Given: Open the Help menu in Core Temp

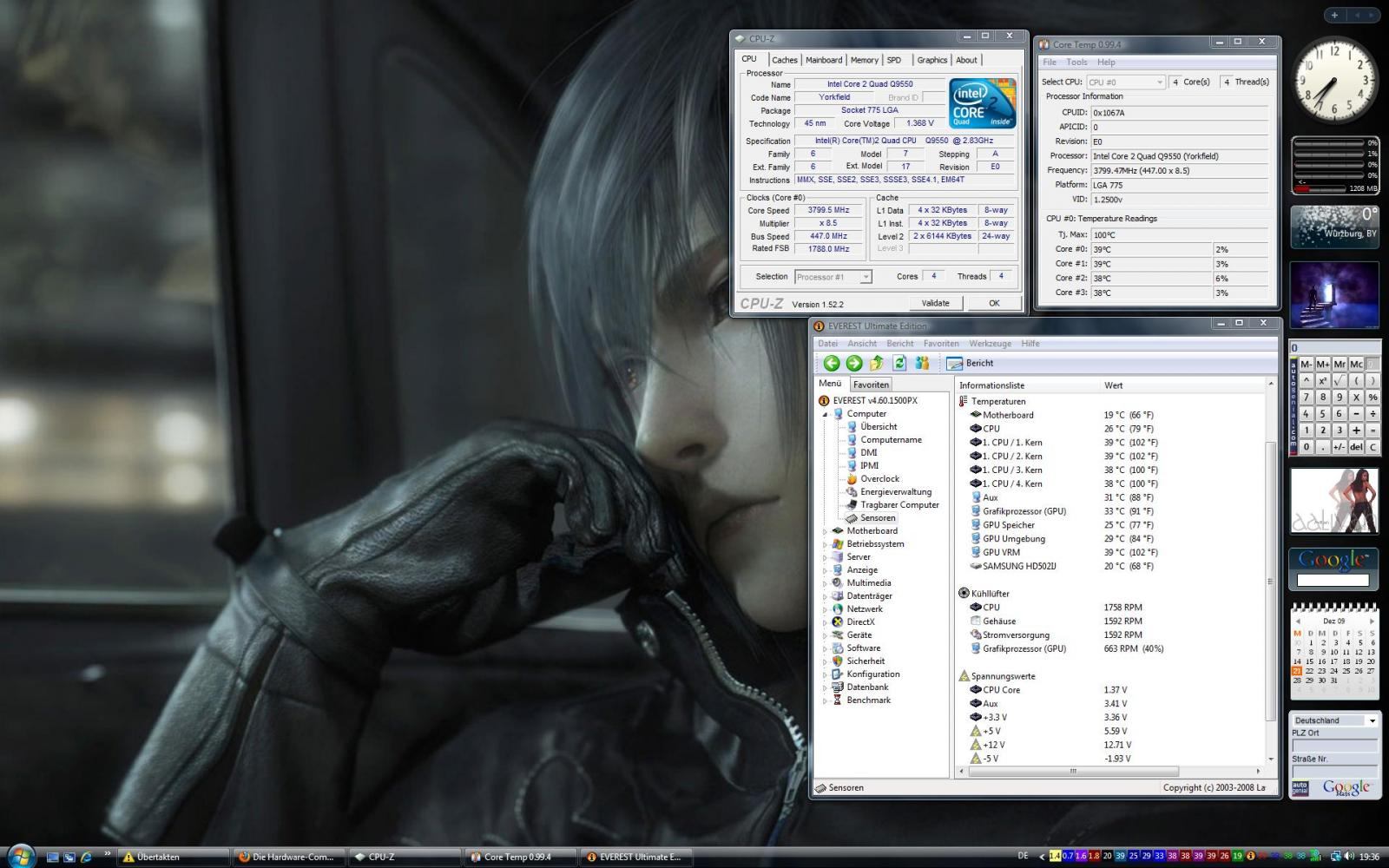Looking at the screenshot, I should [x=1106, y=62].
